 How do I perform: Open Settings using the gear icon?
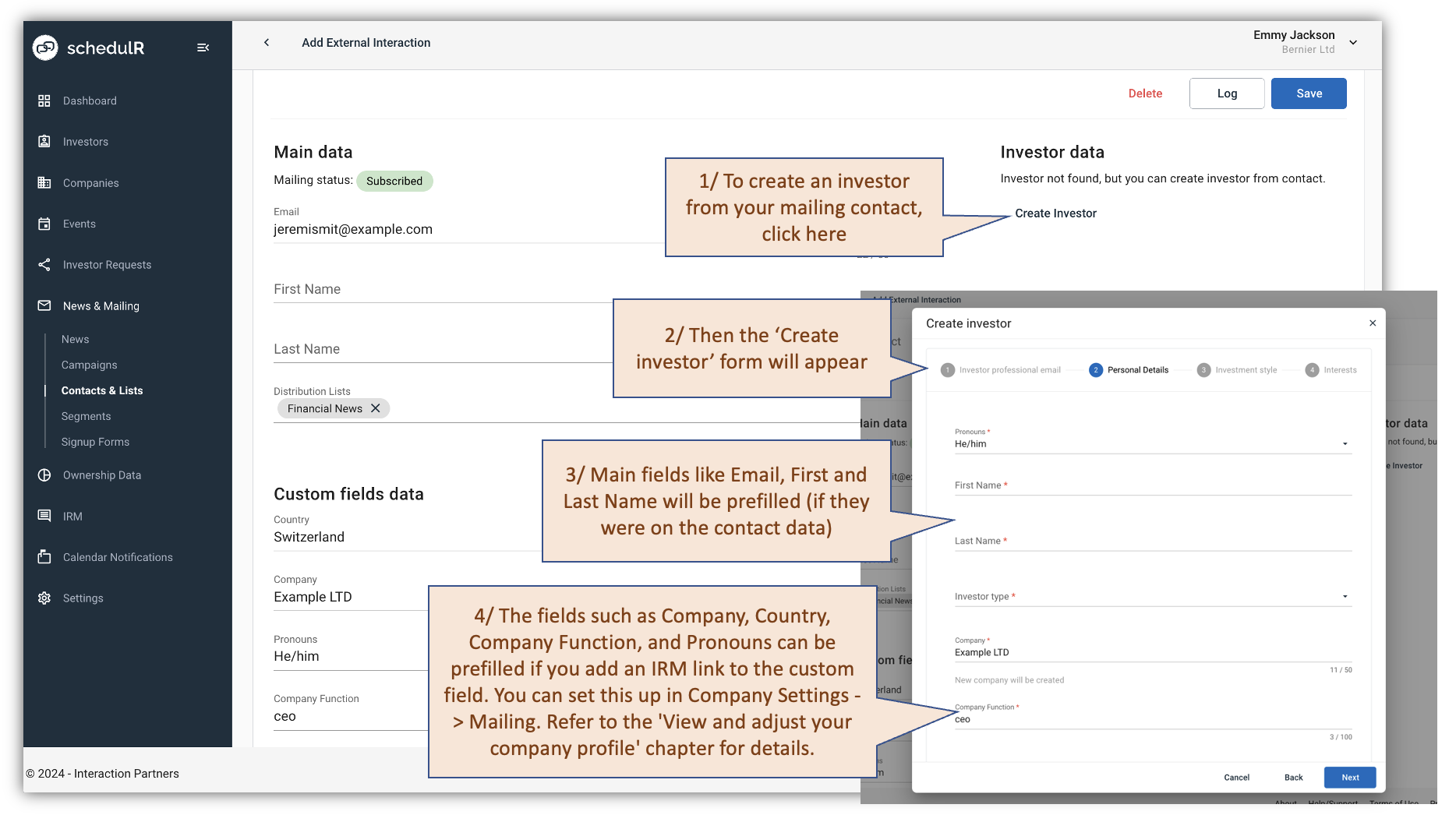pos(45,598)
